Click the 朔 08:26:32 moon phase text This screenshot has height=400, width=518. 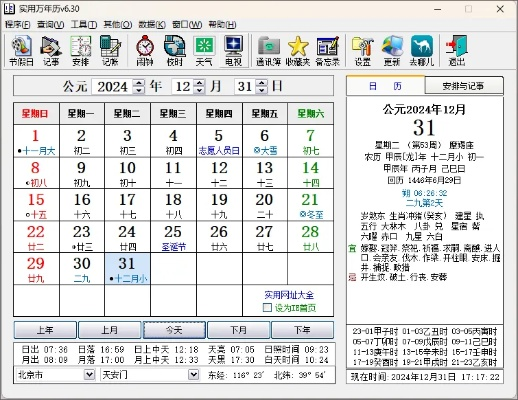[x=425, y=193]
